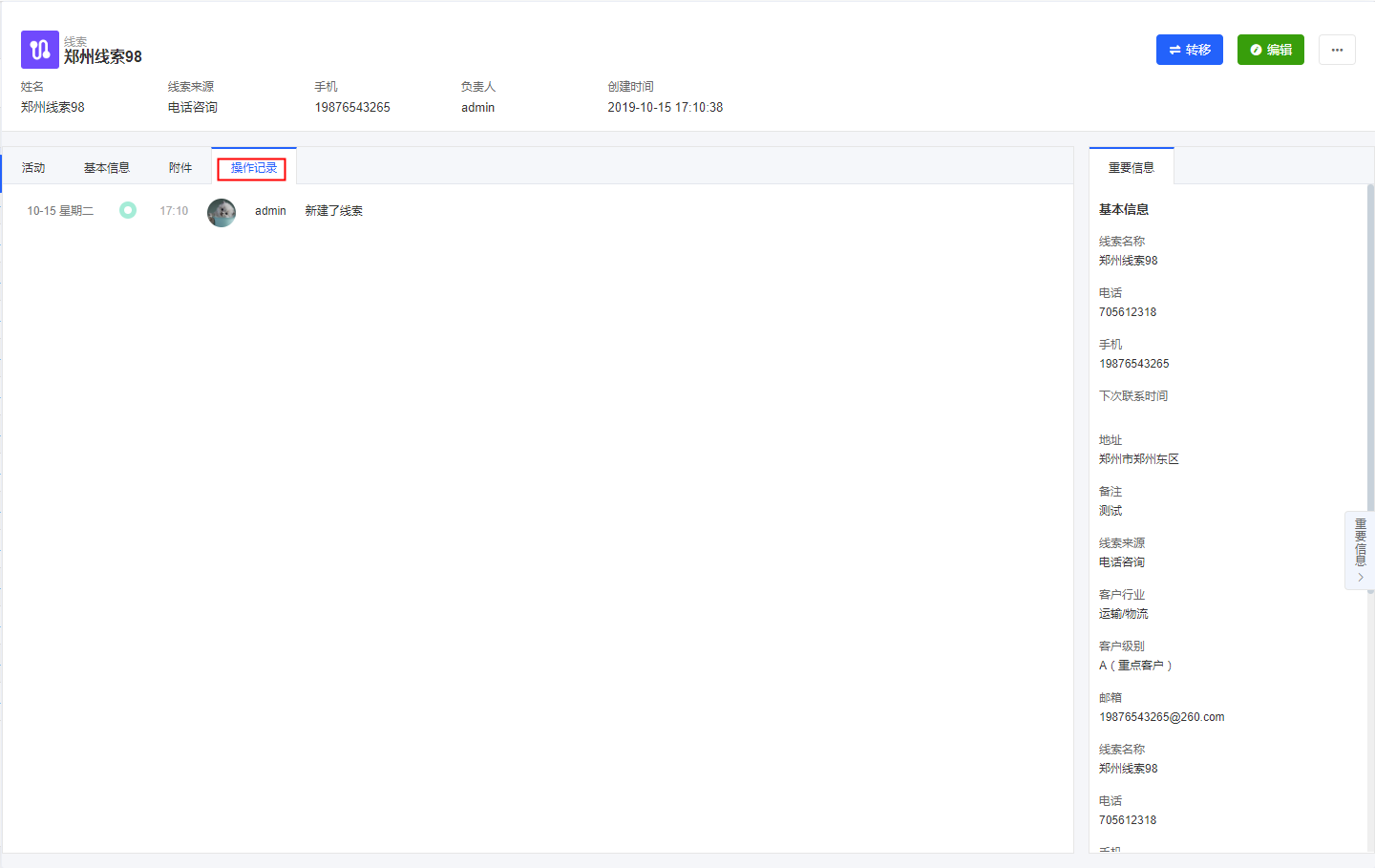This screenshot has width=1375, height=868.
Task: Click the admin name in operation record
Action: point(270,211)
